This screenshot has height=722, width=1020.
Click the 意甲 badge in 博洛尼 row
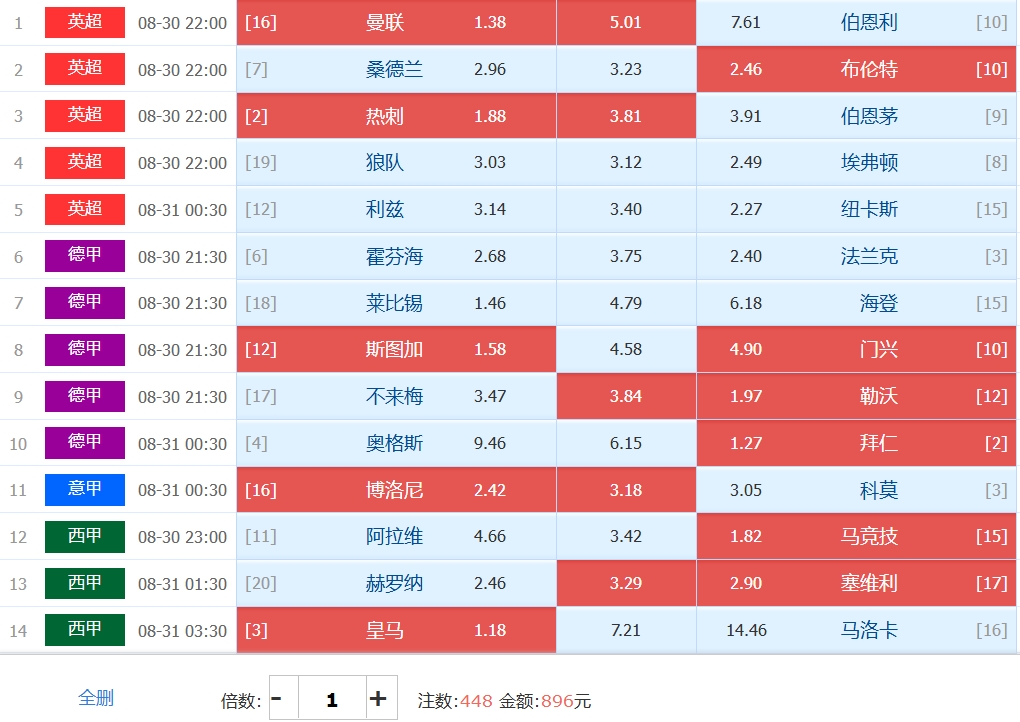point(85,489)
